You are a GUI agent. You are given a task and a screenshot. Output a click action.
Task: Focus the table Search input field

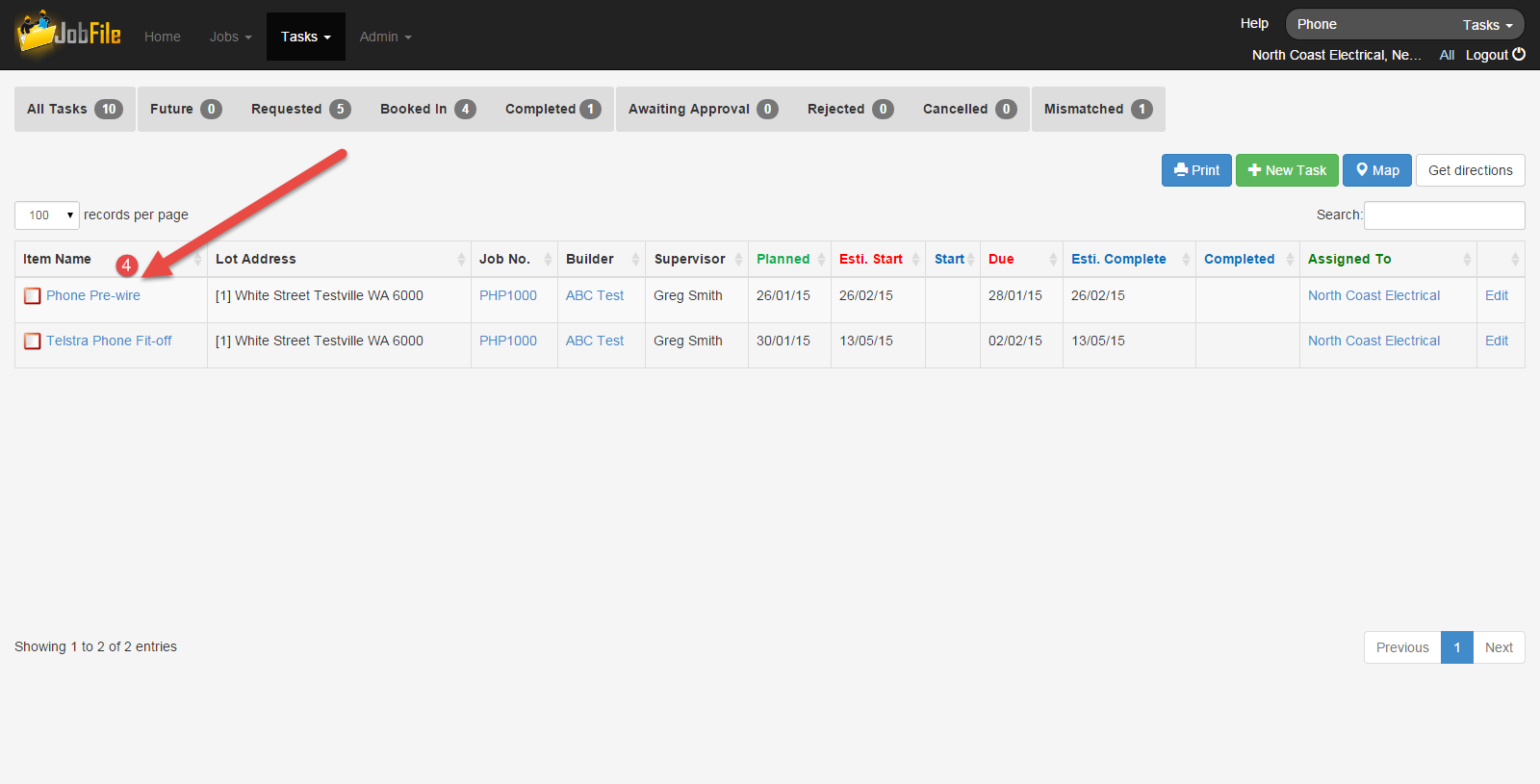1444,215
